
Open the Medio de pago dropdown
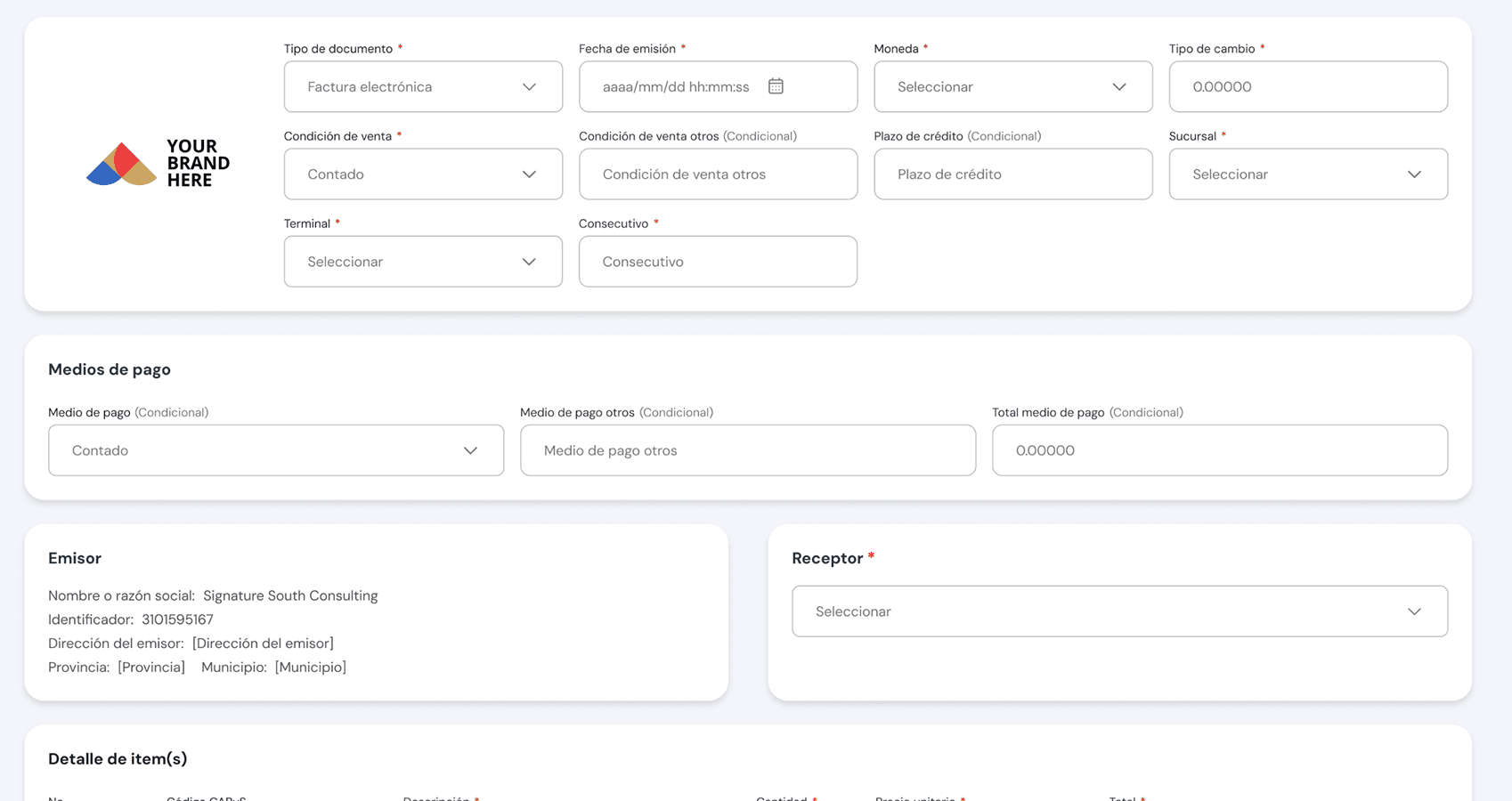point(276,450)
